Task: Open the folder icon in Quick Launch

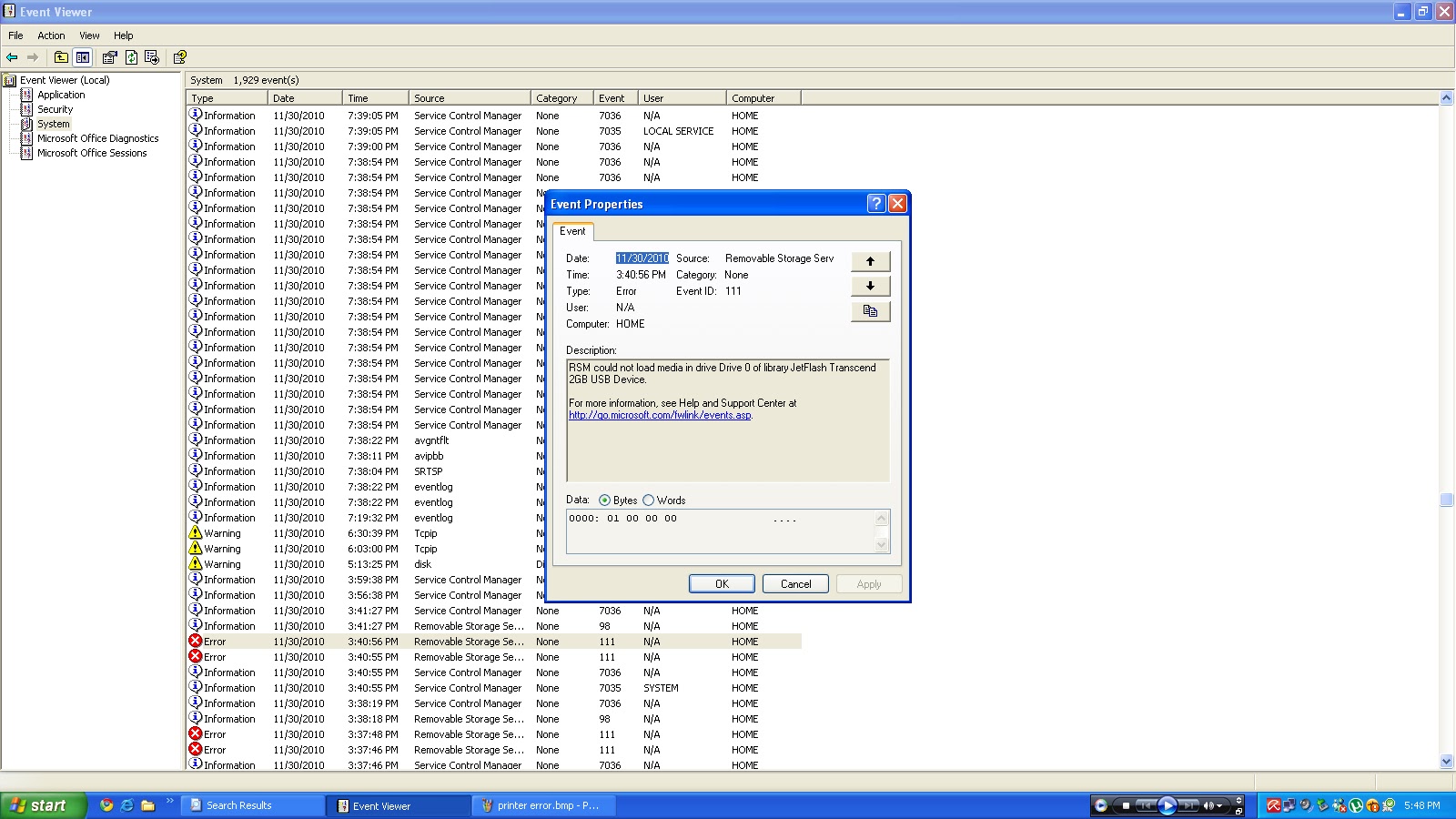Action: (147, 805)
